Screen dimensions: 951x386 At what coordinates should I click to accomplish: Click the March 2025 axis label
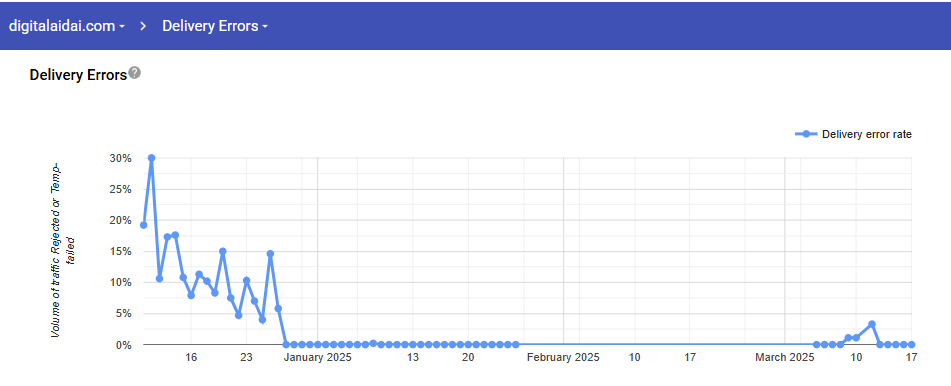pos(785,357)
